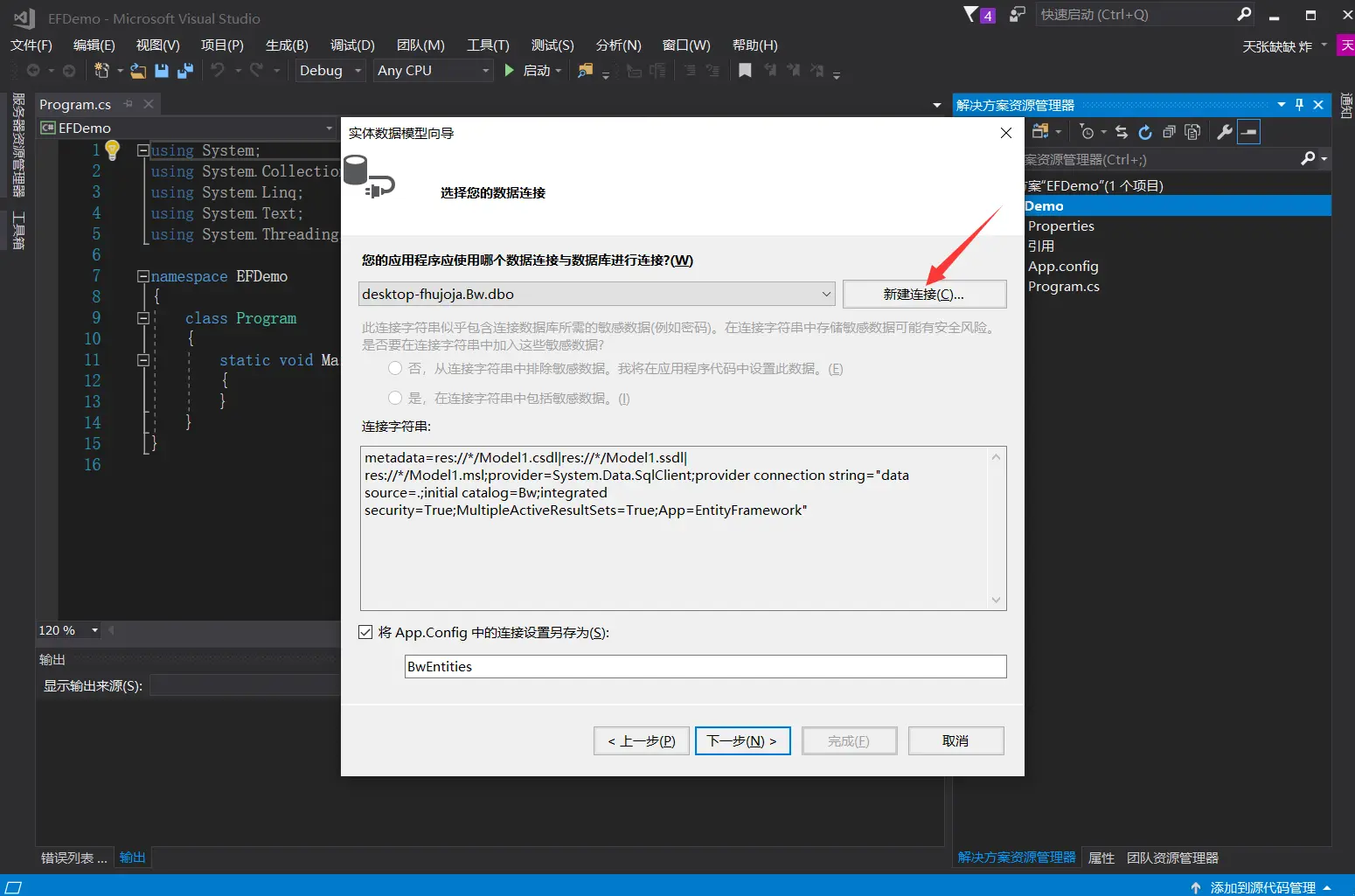Collapse the class Program code block
This screenshot has width=1355, height=896.
coord(142,318)
